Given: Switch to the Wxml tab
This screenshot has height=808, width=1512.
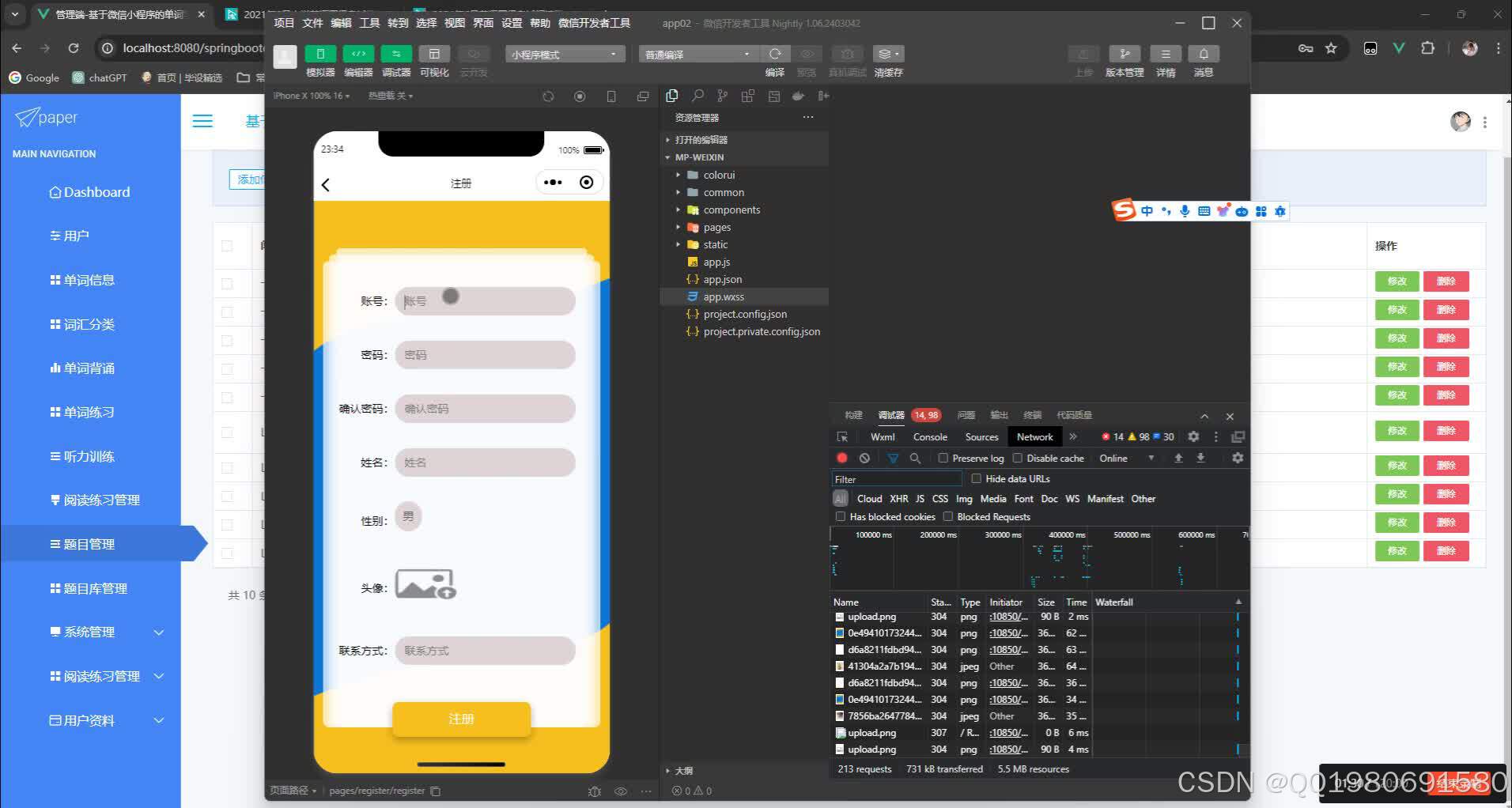Looking at the screenshot, I should (x=883, y=436).
